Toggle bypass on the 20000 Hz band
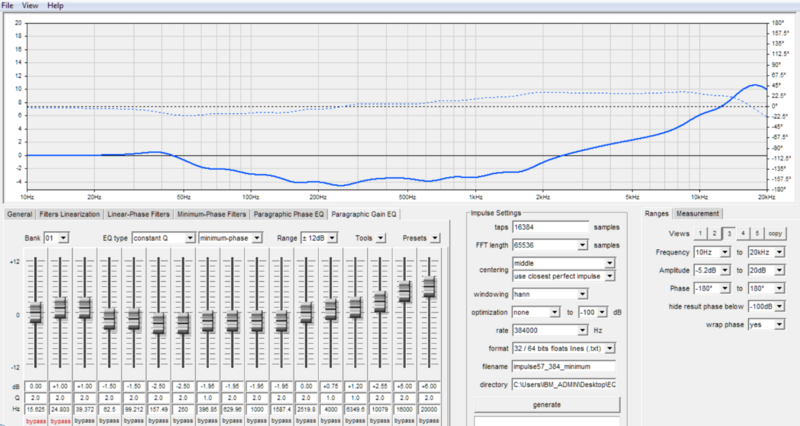The height and width of the screenshot is (426, 800). click(x=429, y=420)
